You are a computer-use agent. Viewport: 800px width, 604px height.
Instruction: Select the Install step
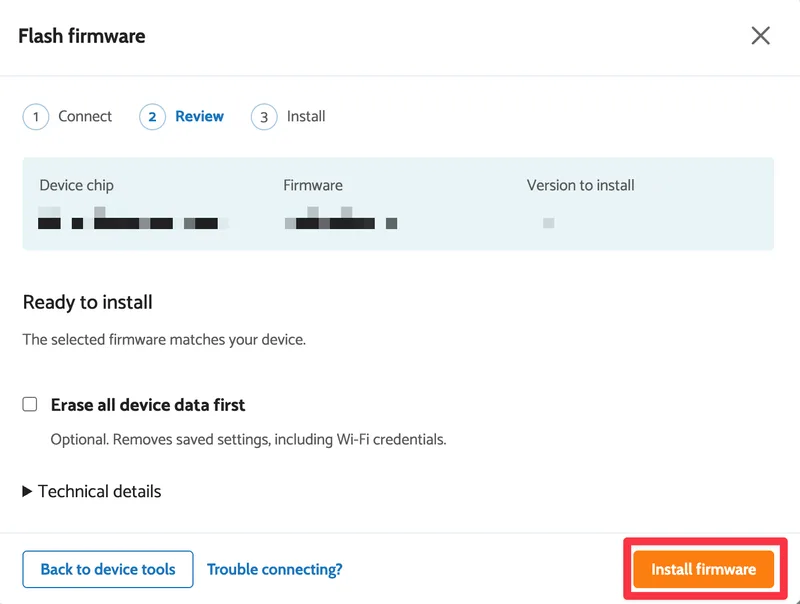click(x=288, y=117)
